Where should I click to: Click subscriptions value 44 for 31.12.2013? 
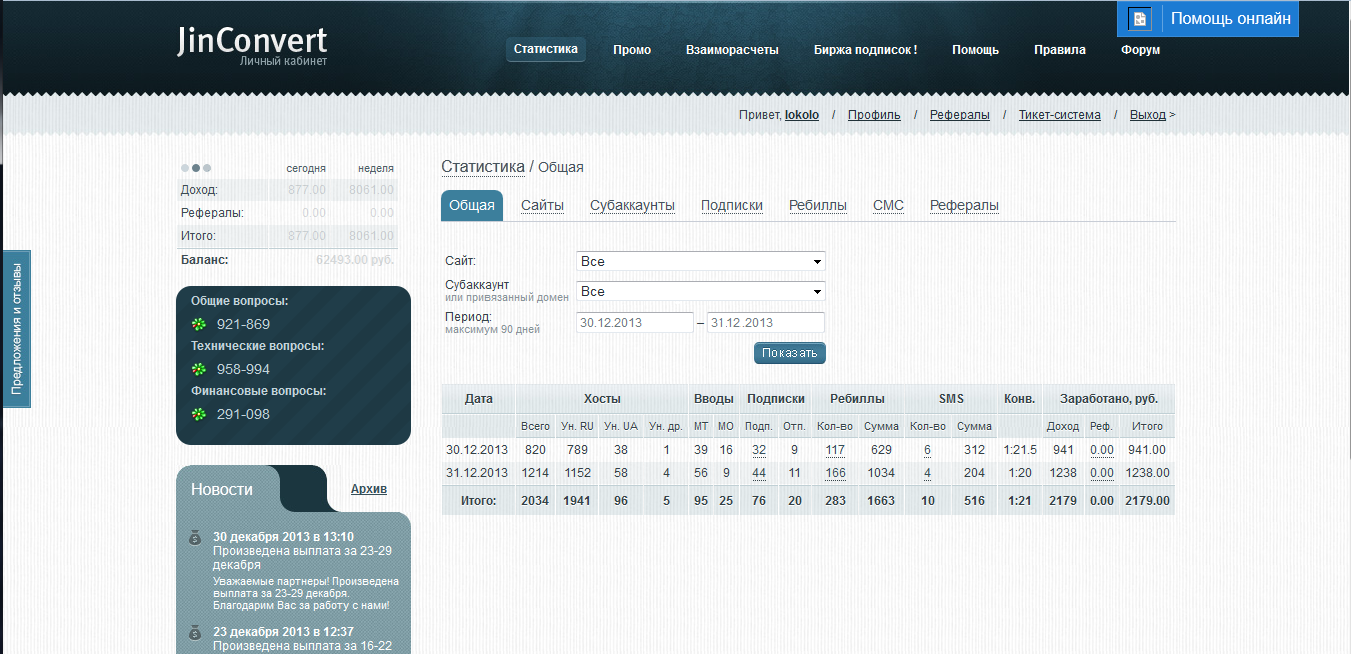pos(759,473)
